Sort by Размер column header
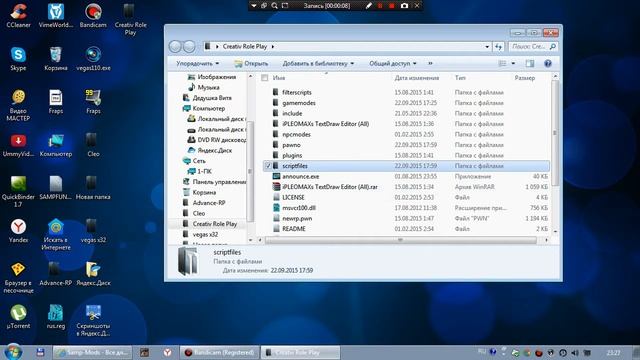Viewport: 640px width, 360px height. pyautogui.click(x=524, y=78)
